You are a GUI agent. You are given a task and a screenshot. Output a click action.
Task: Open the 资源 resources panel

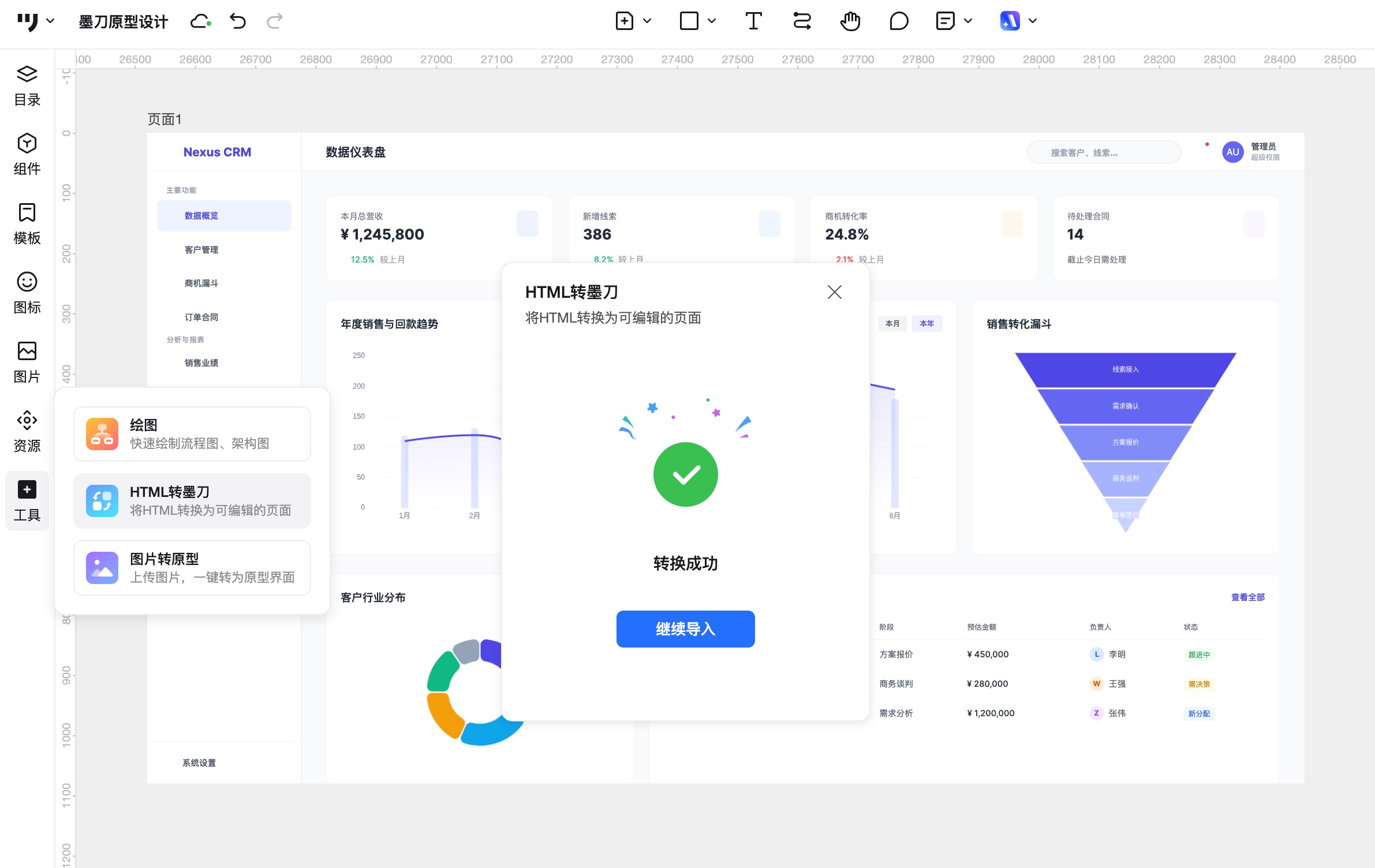(x=27, y=432)
